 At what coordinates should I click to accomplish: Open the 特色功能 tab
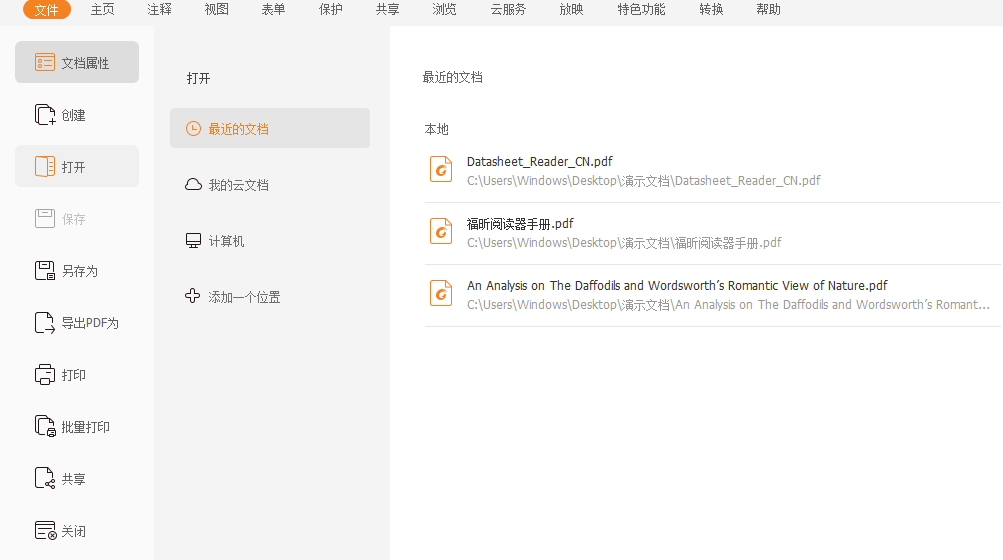click(x=641, y=10)
